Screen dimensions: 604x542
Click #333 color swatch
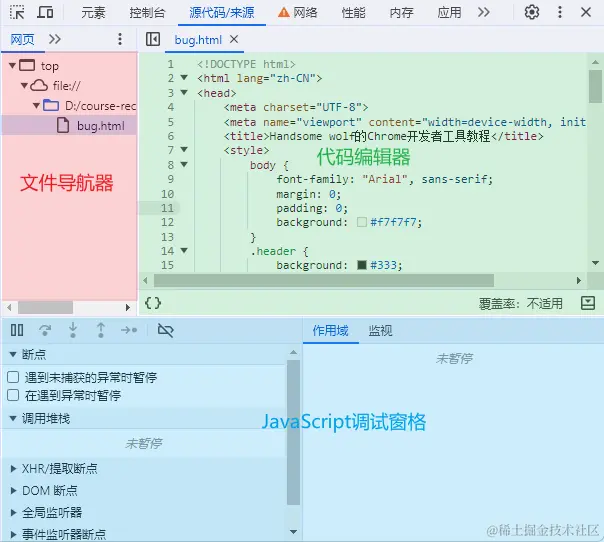(362, 265)
